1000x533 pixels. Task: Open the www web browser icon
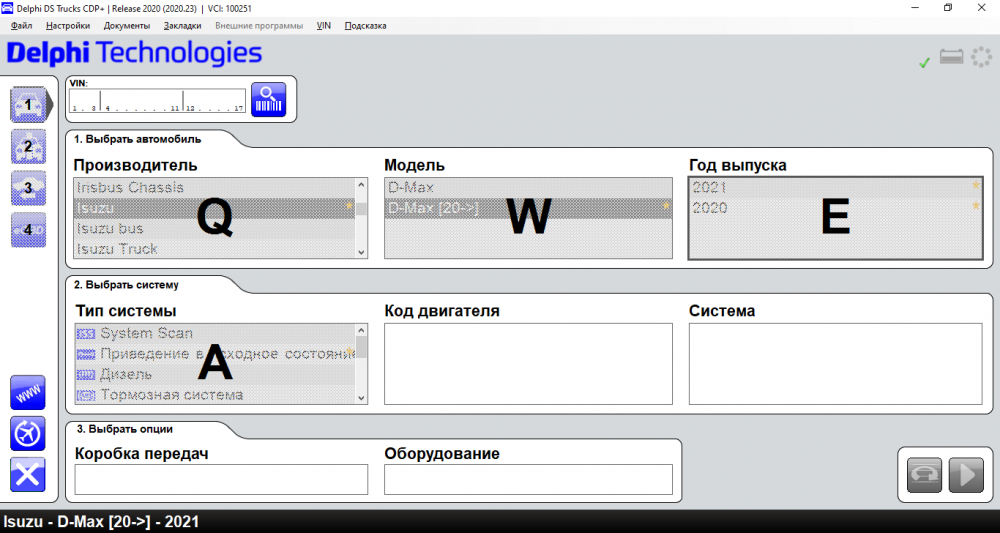[x=28, y=393]
